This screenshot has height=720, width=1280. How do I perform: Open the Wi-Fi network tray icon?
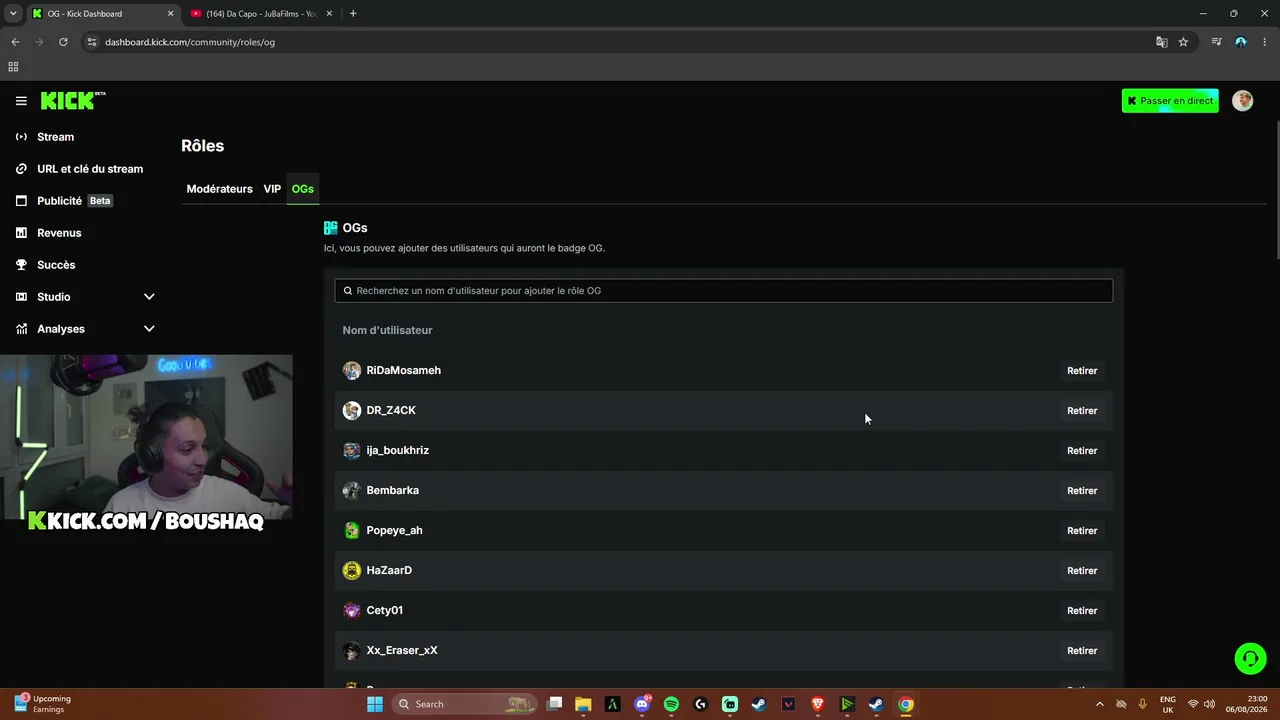pos(1193,704)
